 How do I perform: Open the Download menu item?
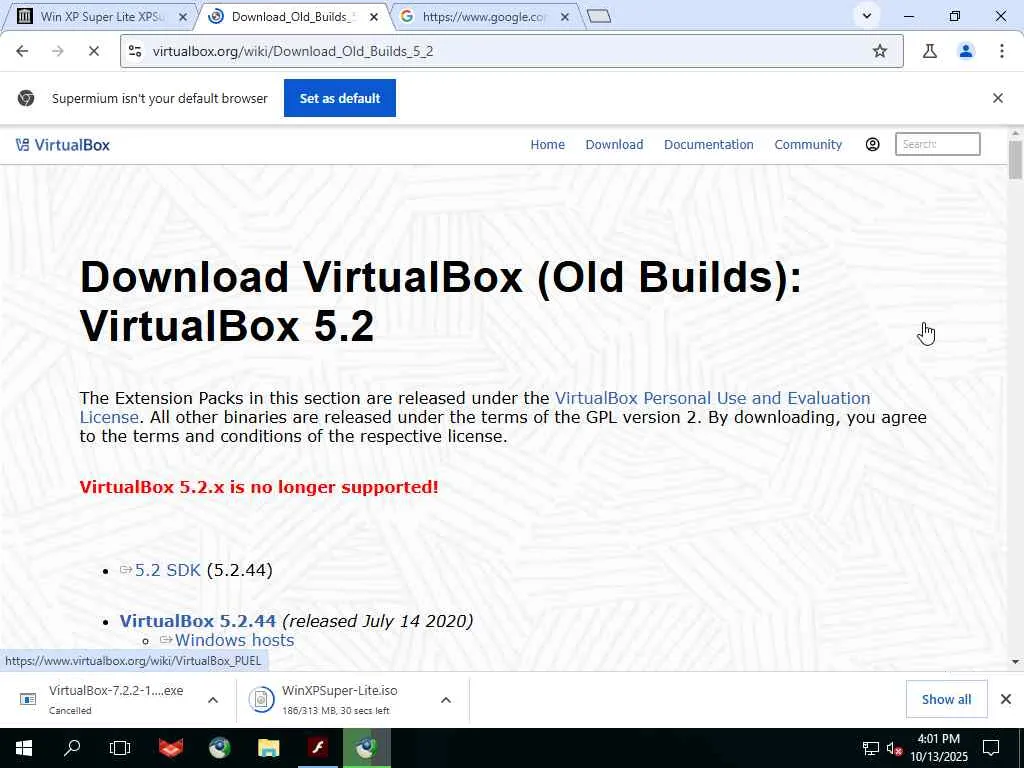614,144
